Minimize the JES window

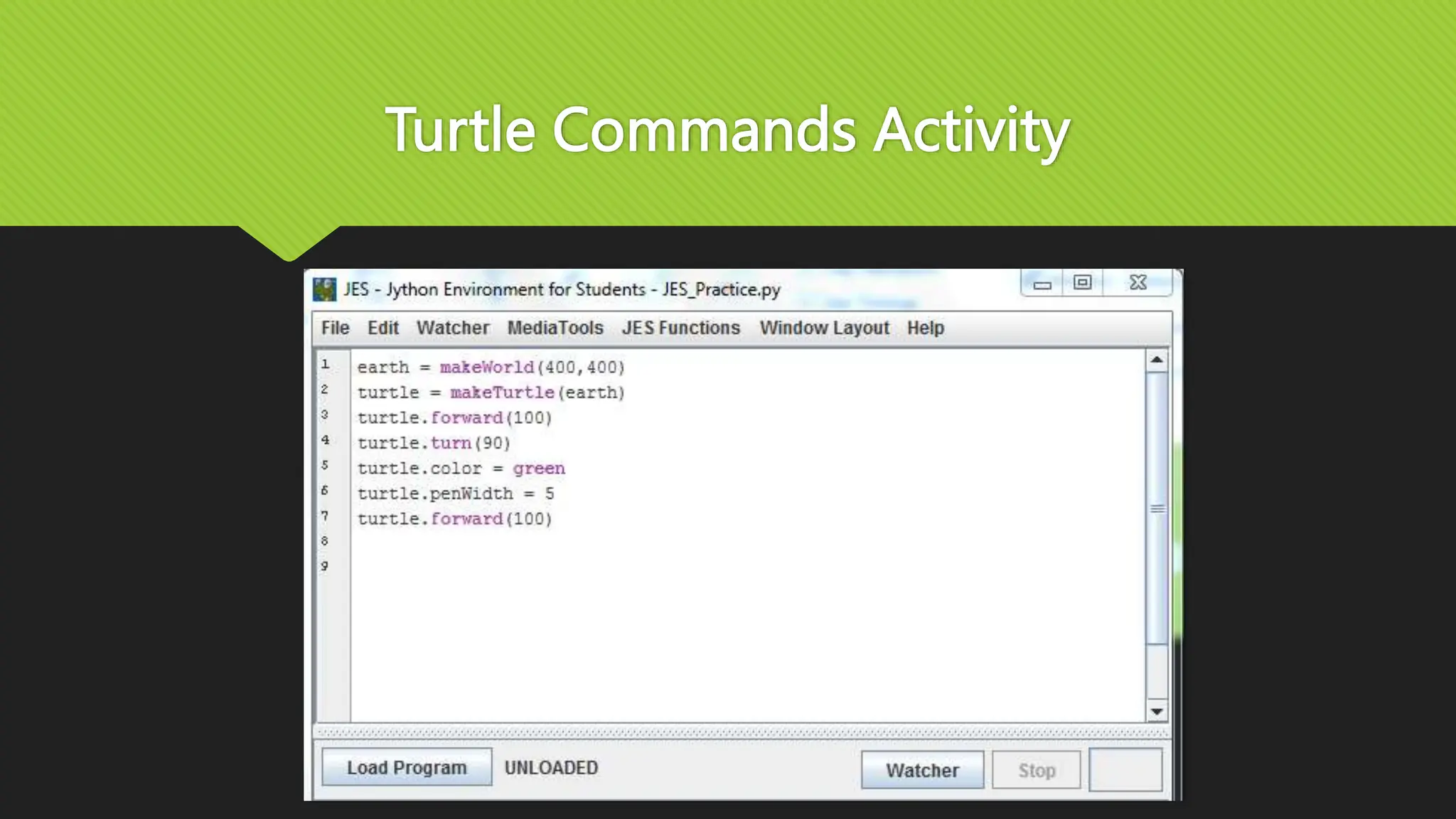coord(1042,284)
